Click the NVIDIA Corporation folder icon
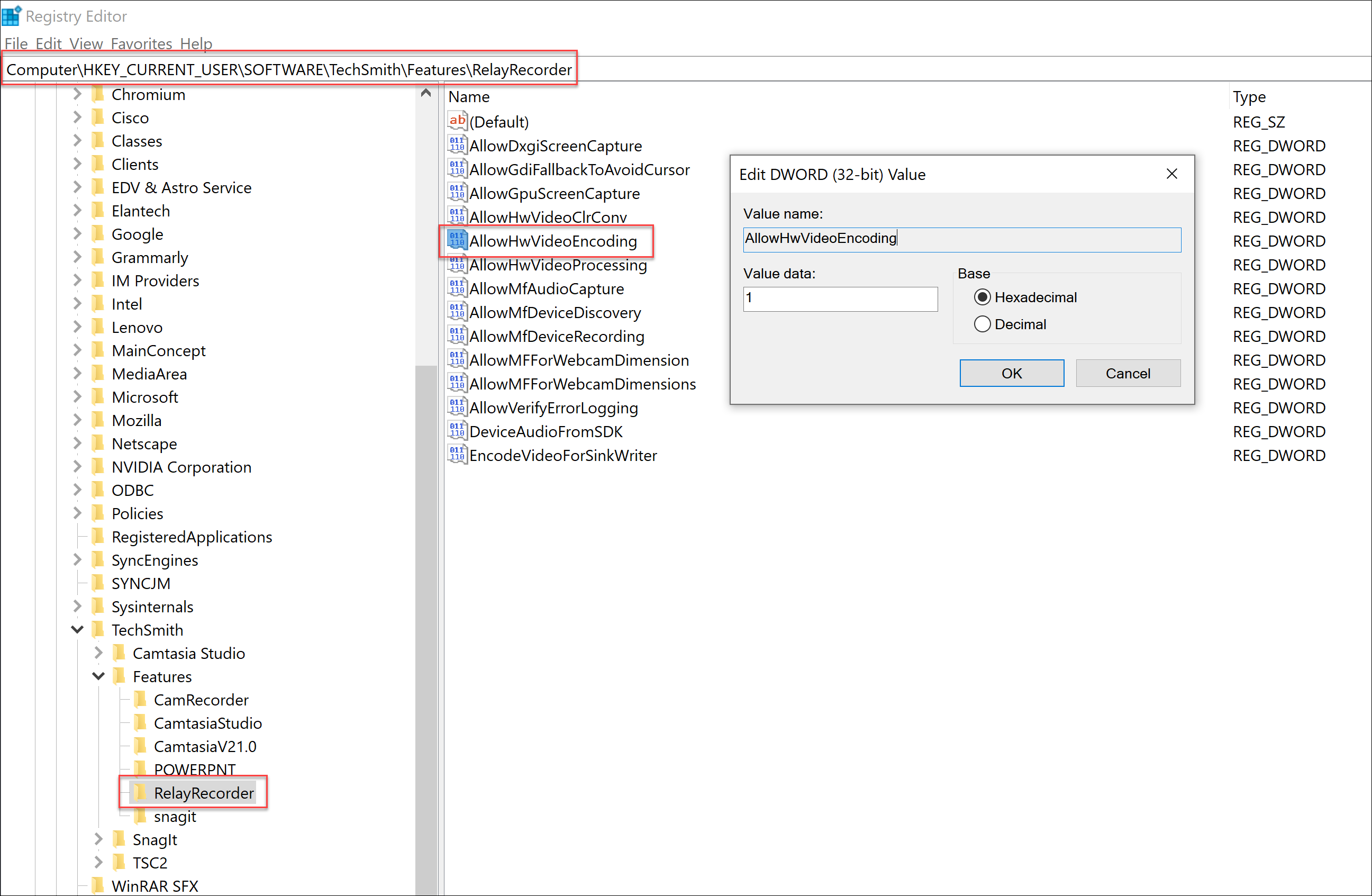The height and width of the screenshot is (896, 1372). pyautogui.click(x=98, y=466)
